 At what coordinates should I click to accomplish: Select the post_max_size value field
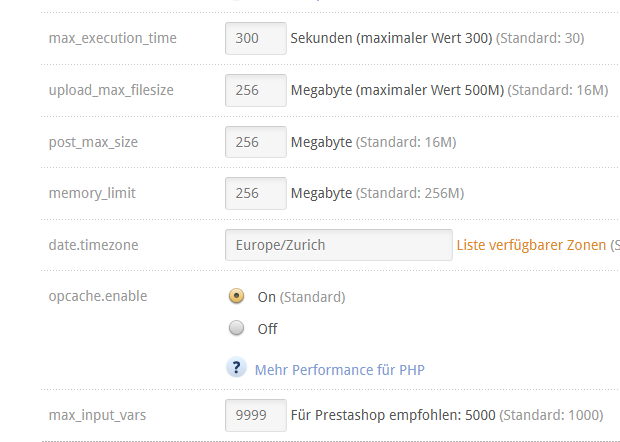[256, 142]
